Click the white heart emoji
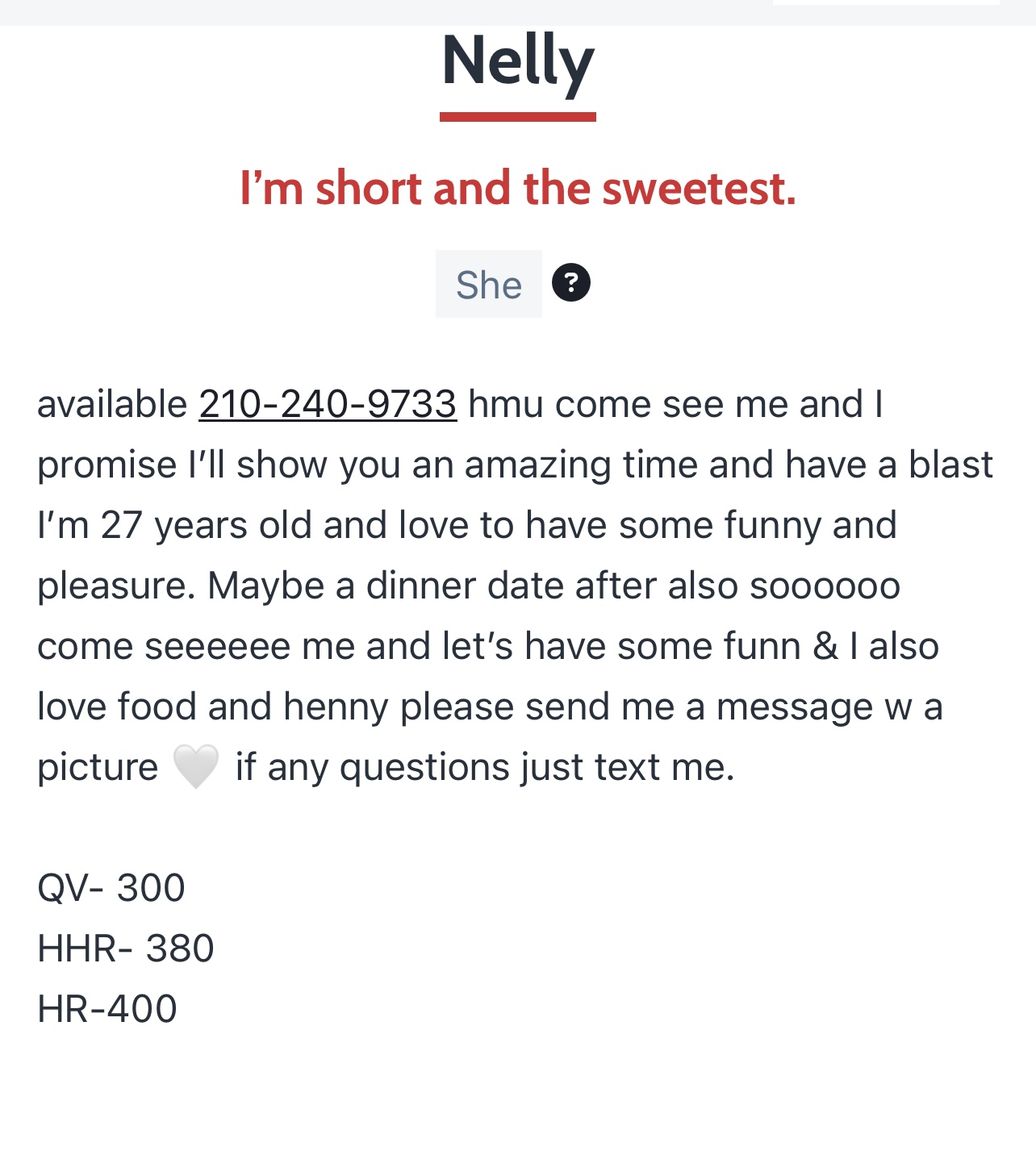This screenshot has width=1036, height=1151. pyautogui.click(x=196, y=766)
